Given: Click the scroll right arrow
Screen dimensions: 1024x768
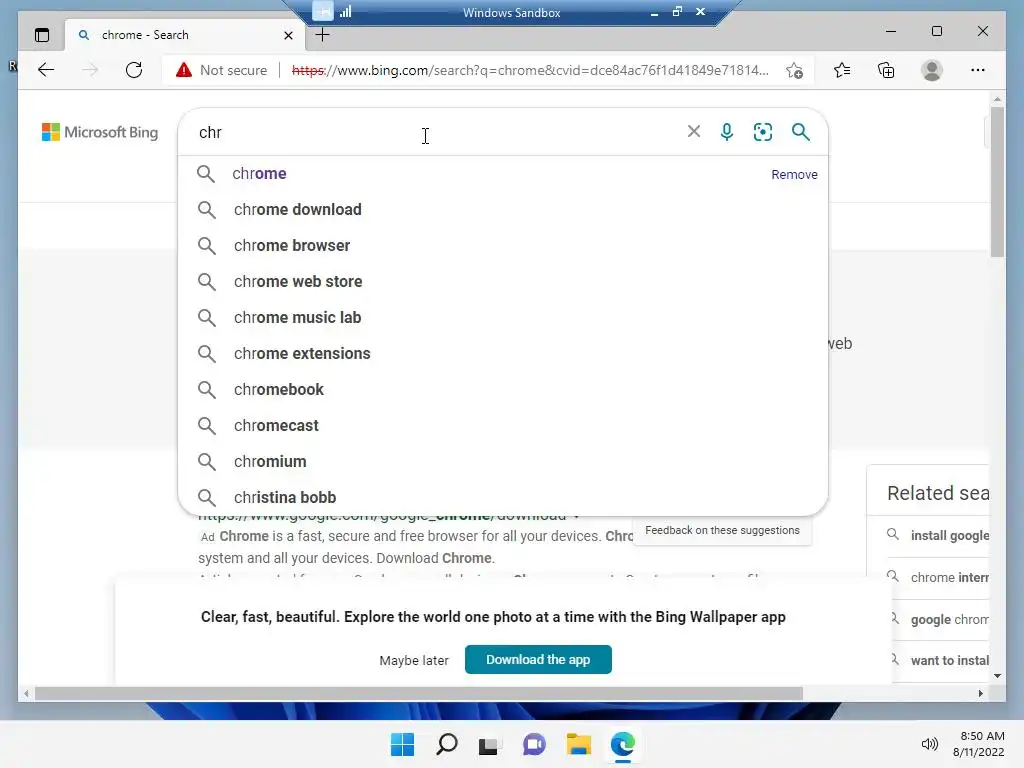Looking at the screenshot, I should click(981, 694).
